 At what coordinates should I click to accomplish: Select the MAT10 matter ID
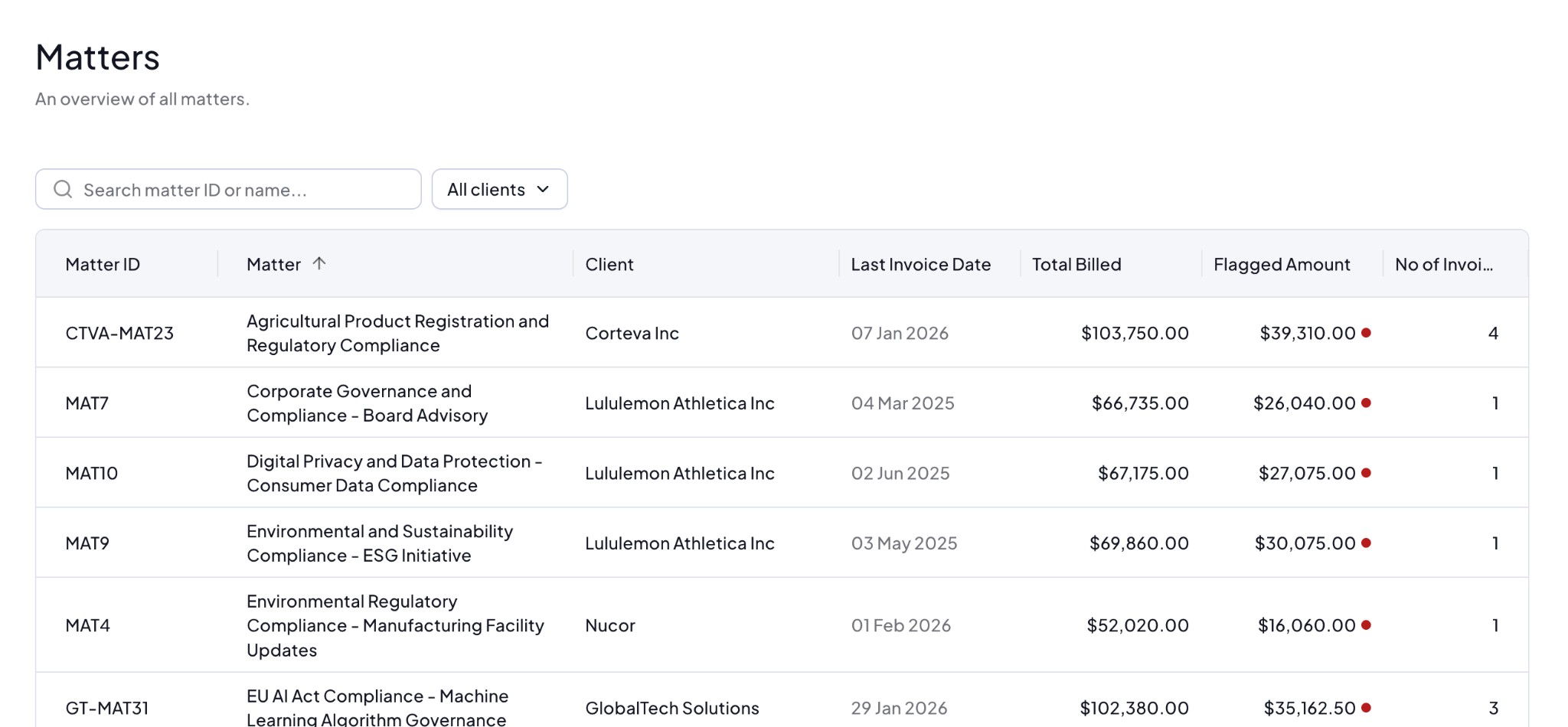(x=92, y=474)
